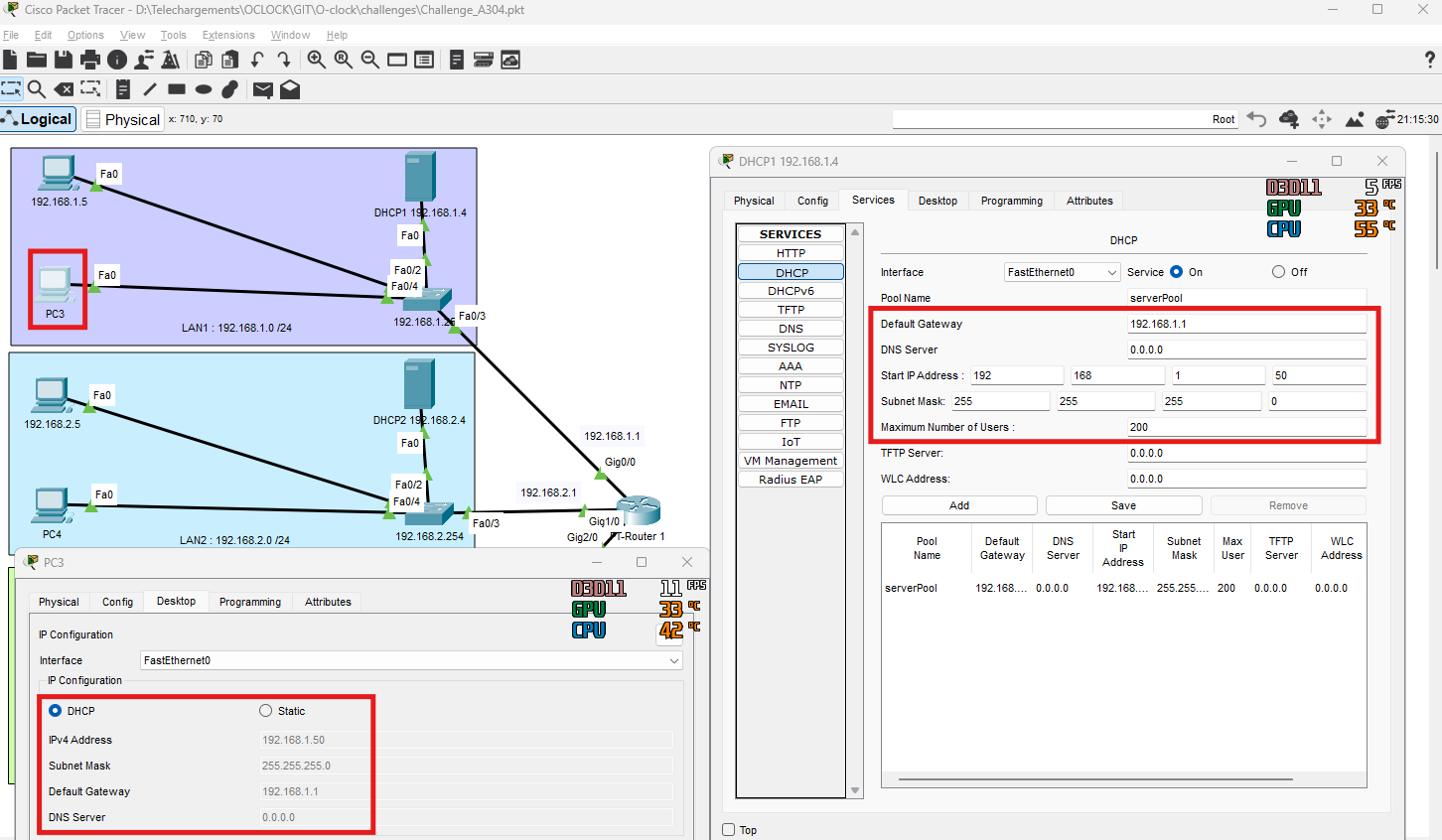Viewport: 1442px width, 840px height.
Task: Click the New Cluster cloud icon
Action: point(1289,119)
